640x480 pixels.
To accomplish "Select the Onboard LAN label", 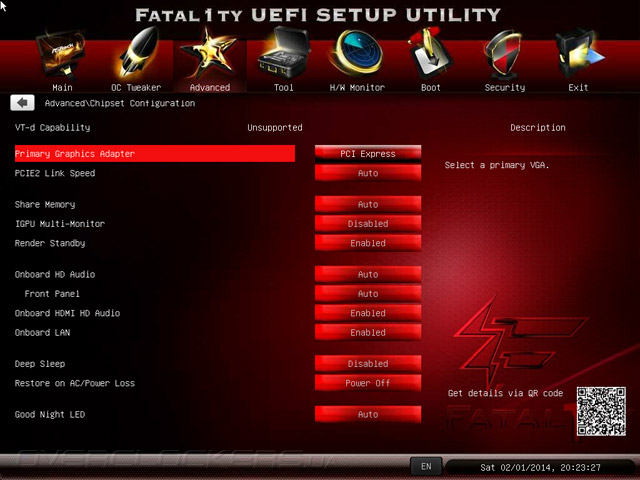I will (42, 332).
